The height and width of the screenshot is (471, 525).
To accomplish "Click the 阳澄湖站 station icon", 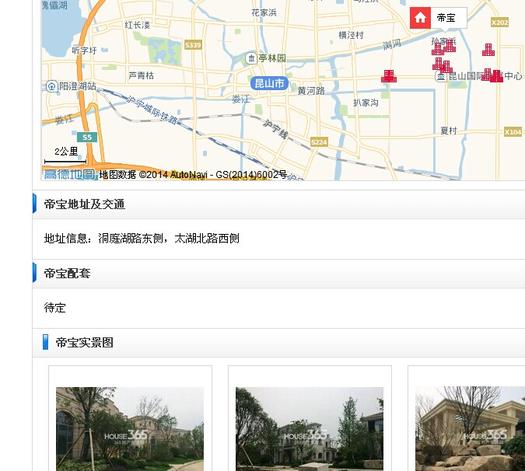I will pos(52,86).
